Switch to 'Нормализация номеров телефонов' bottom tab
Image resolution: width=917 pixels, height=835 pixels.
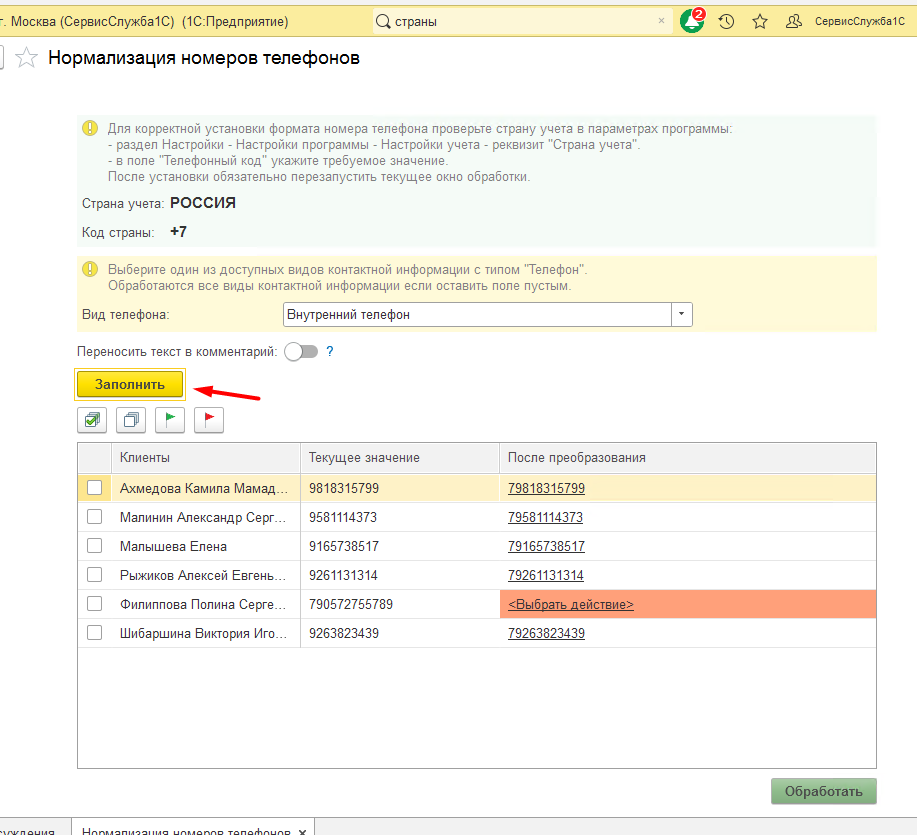[186, 830]
